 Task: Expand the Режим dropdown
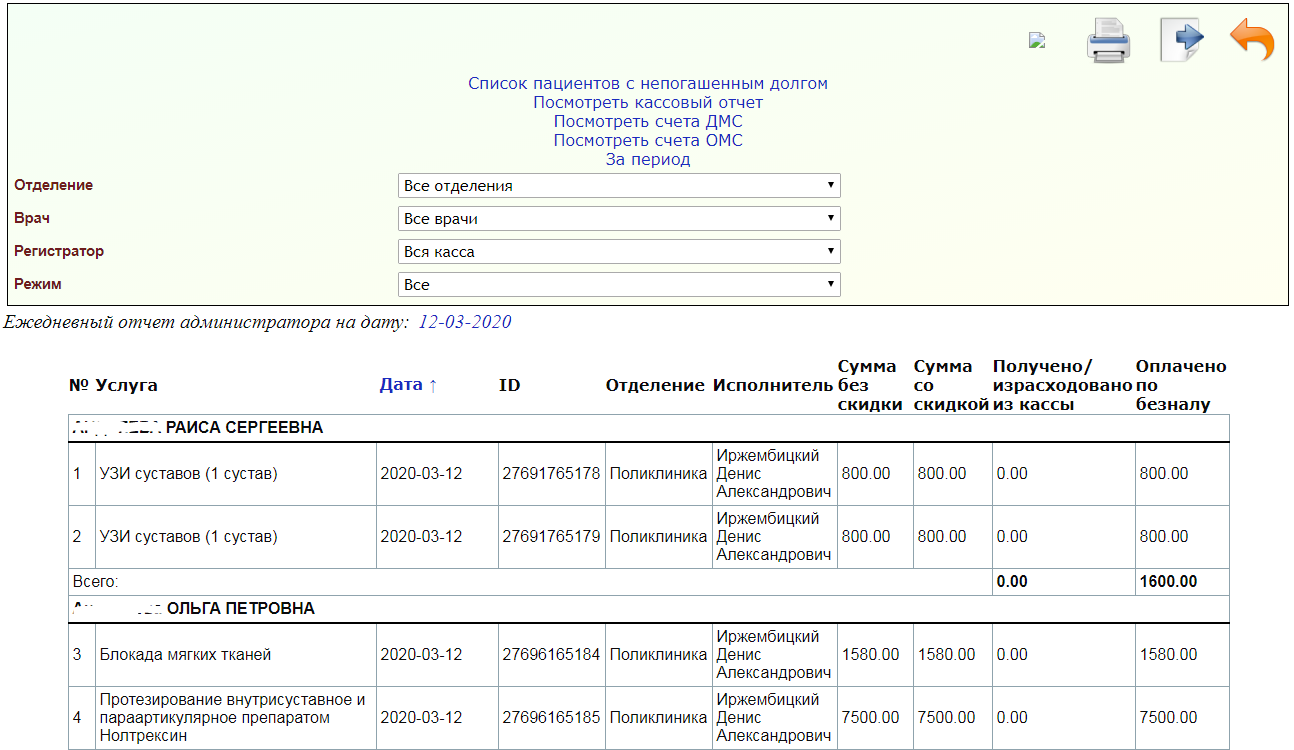[619, 285]
